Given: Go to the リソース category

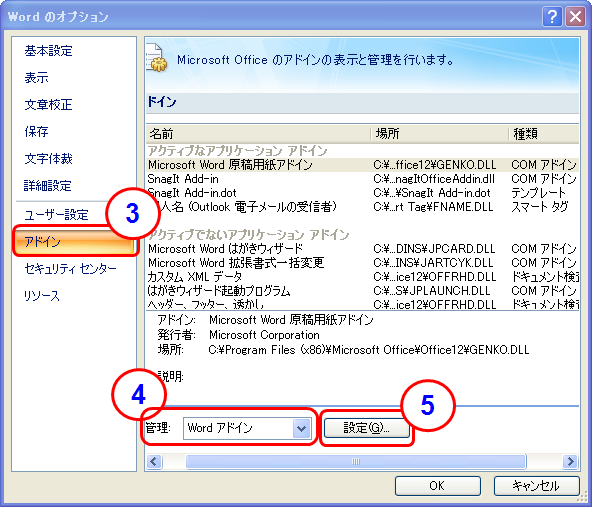Looking at the screenshot, I should click(42, 296).
